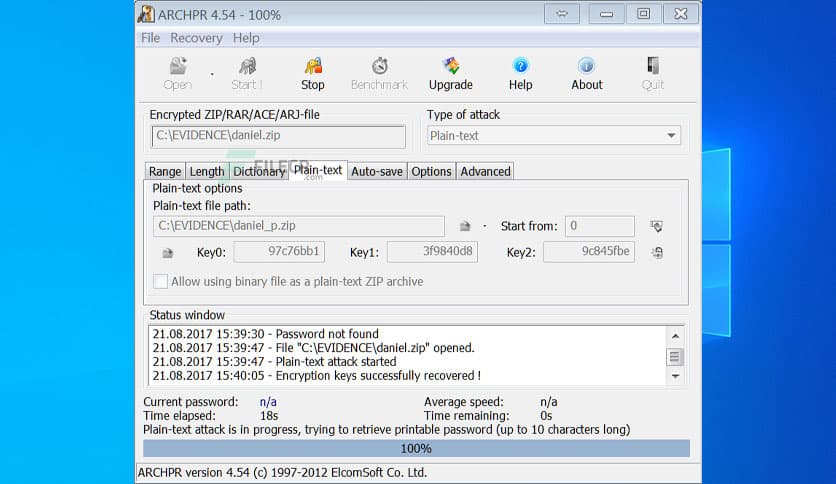Click the double-arrow title bar button

(x=561, y=14)
